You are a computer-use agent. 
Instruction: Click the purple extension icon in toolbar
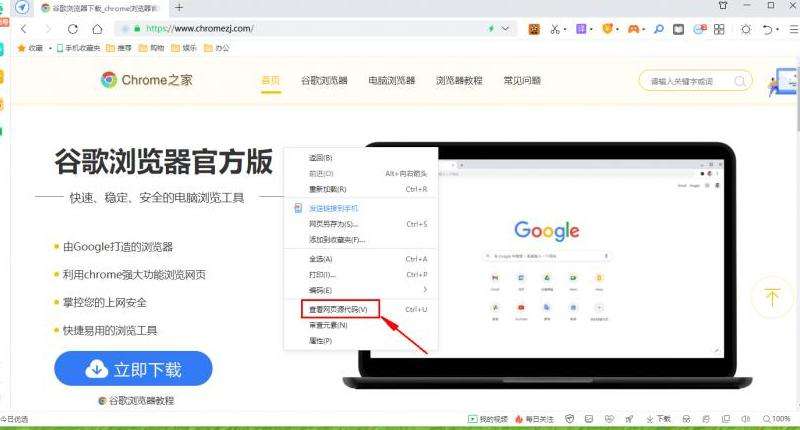click(581, 29)
